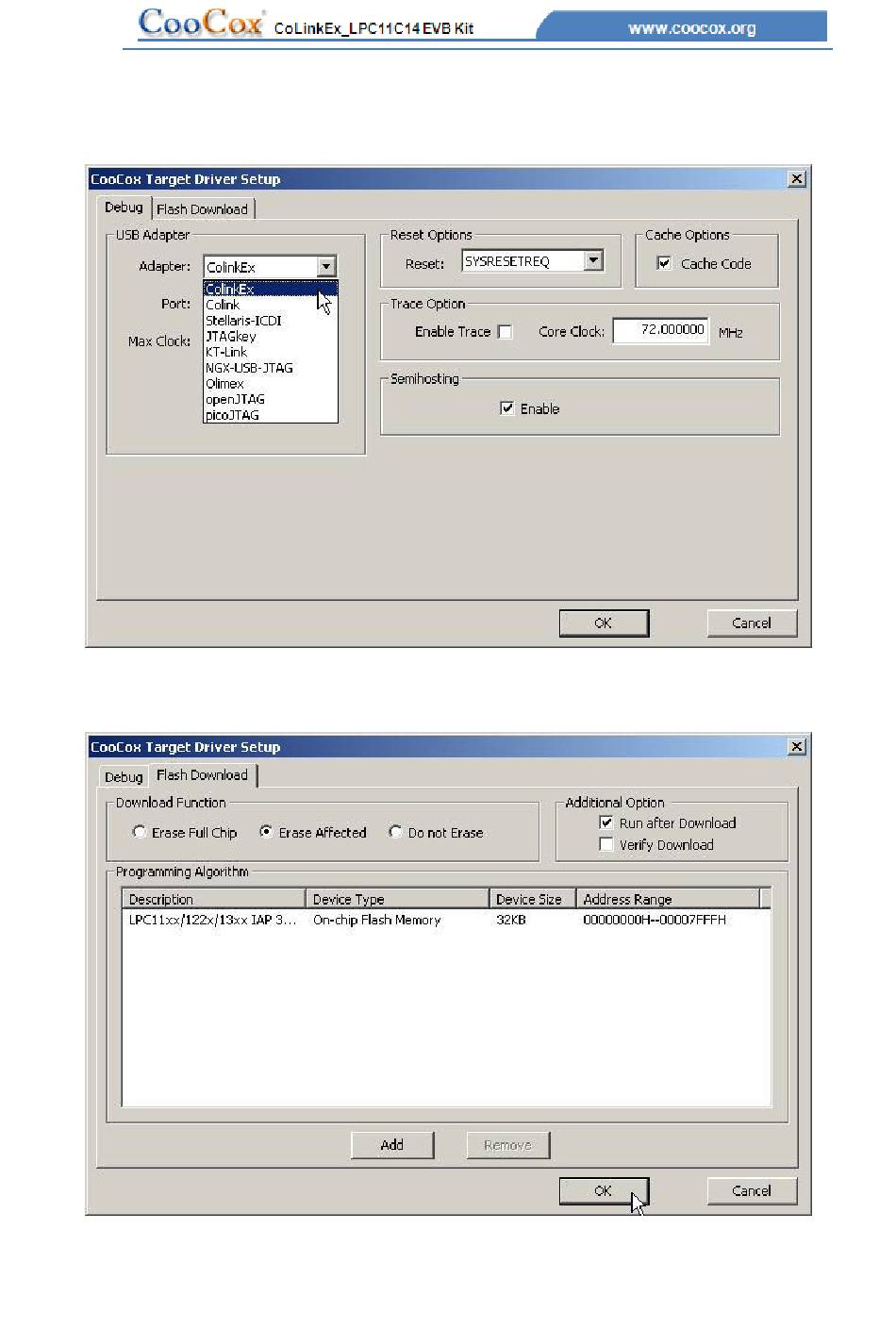The height and width of the screenshot is (1329, 896).
Task: Click the 32KB device size cell
Action: (x=511, y=920)
